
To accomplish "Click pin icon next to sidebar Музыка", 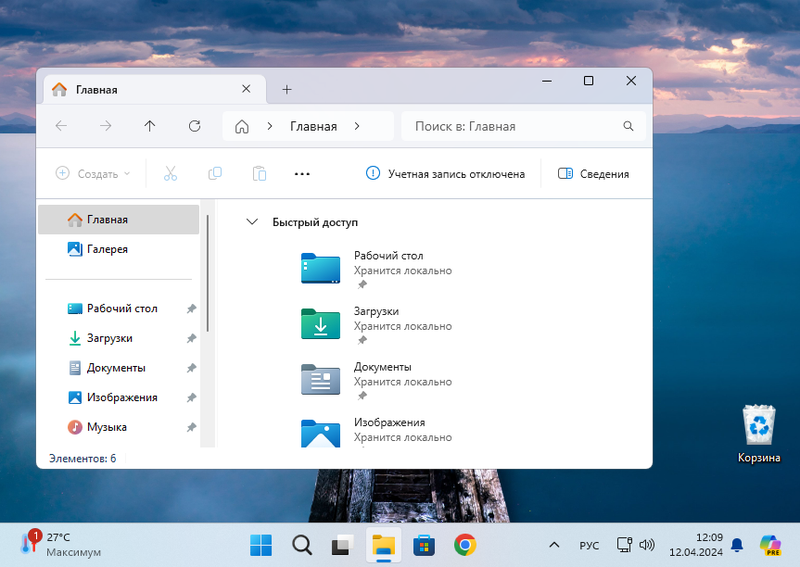I will (x=191, y=427).
